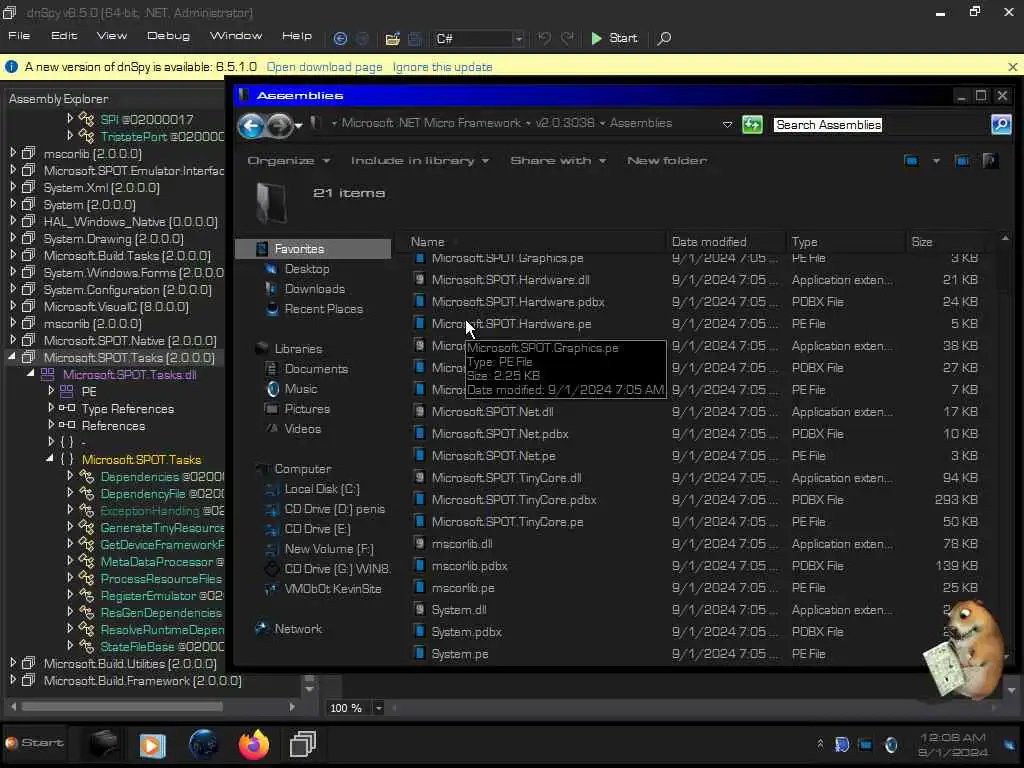The width and height of the screenshot is (1024, 768).
Task: Expand the PE node in Assembly Explorer
Action: [x=51, y=391]
